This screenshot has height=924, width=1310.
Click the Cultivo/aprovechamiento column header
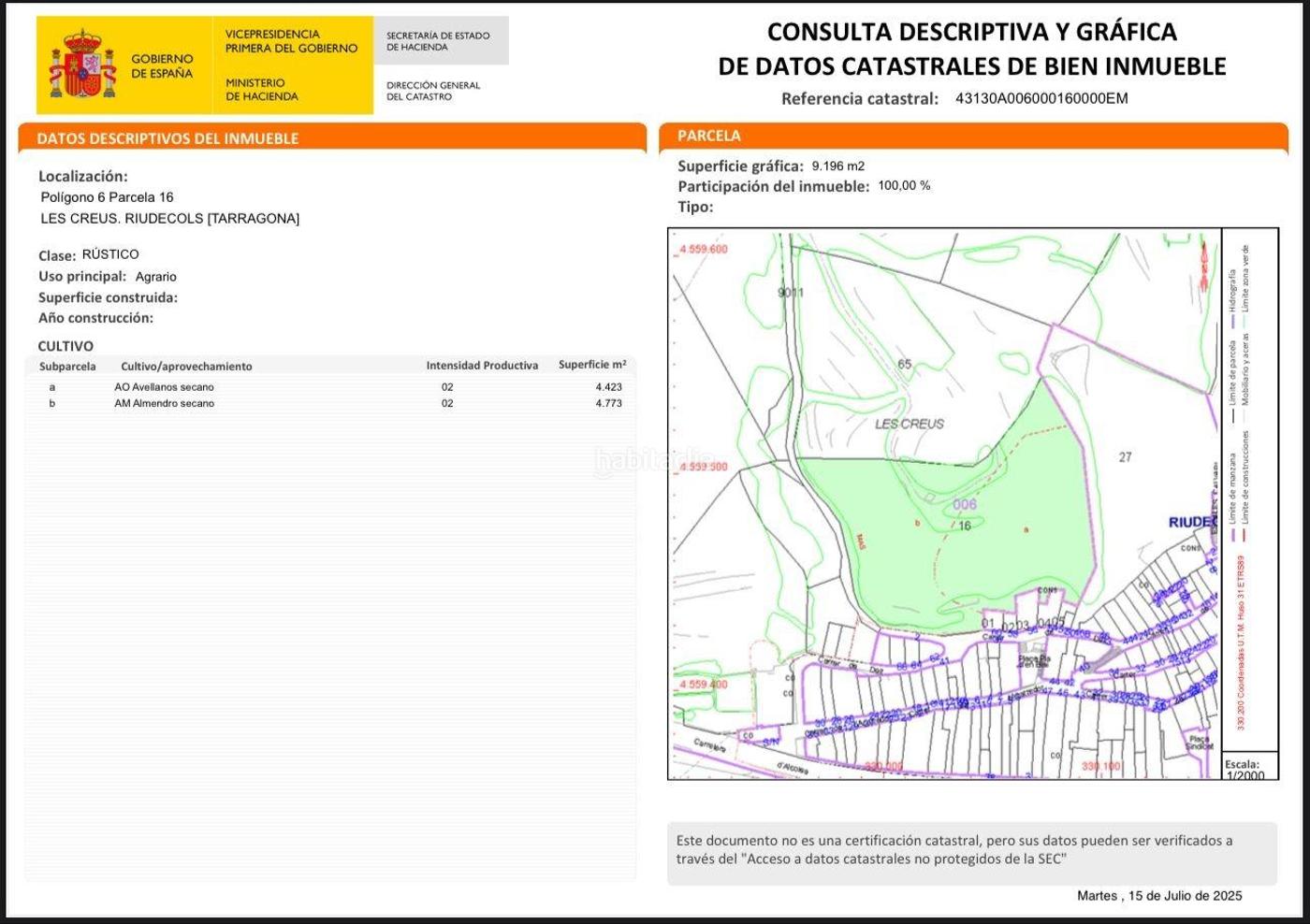click(186, 367)
